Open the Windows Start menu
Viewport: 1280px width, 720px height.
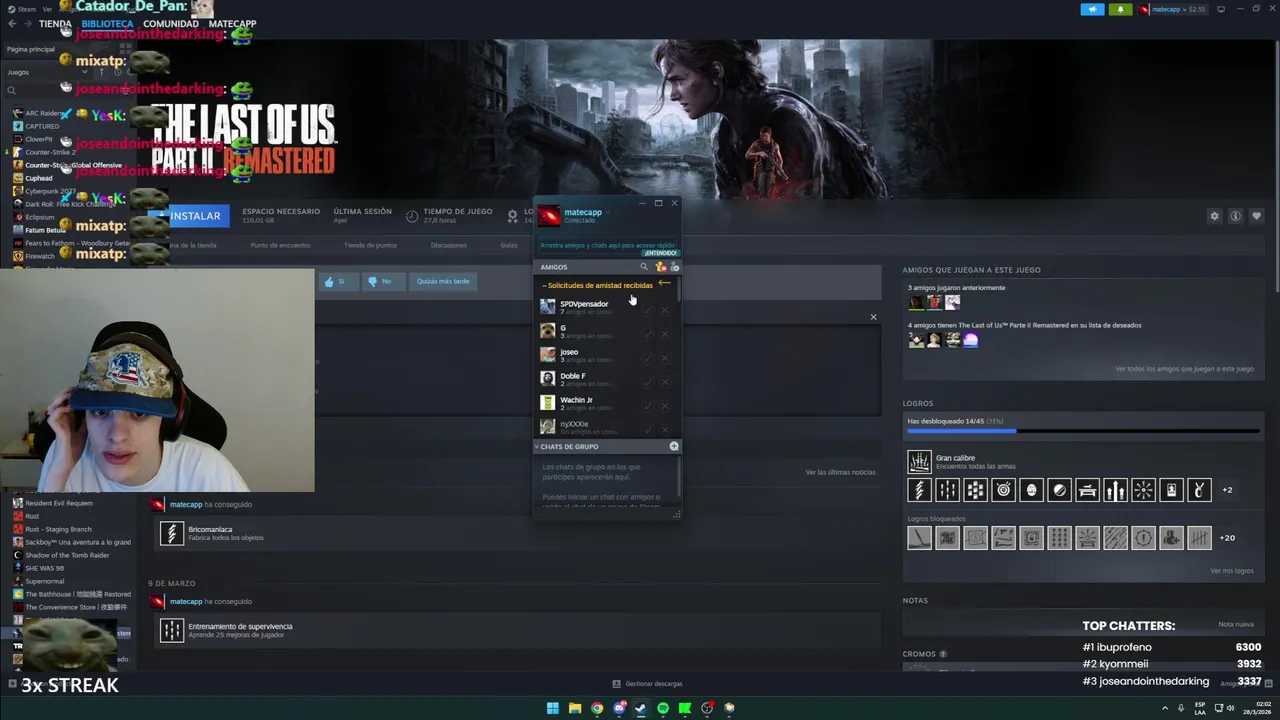point(553,708)
